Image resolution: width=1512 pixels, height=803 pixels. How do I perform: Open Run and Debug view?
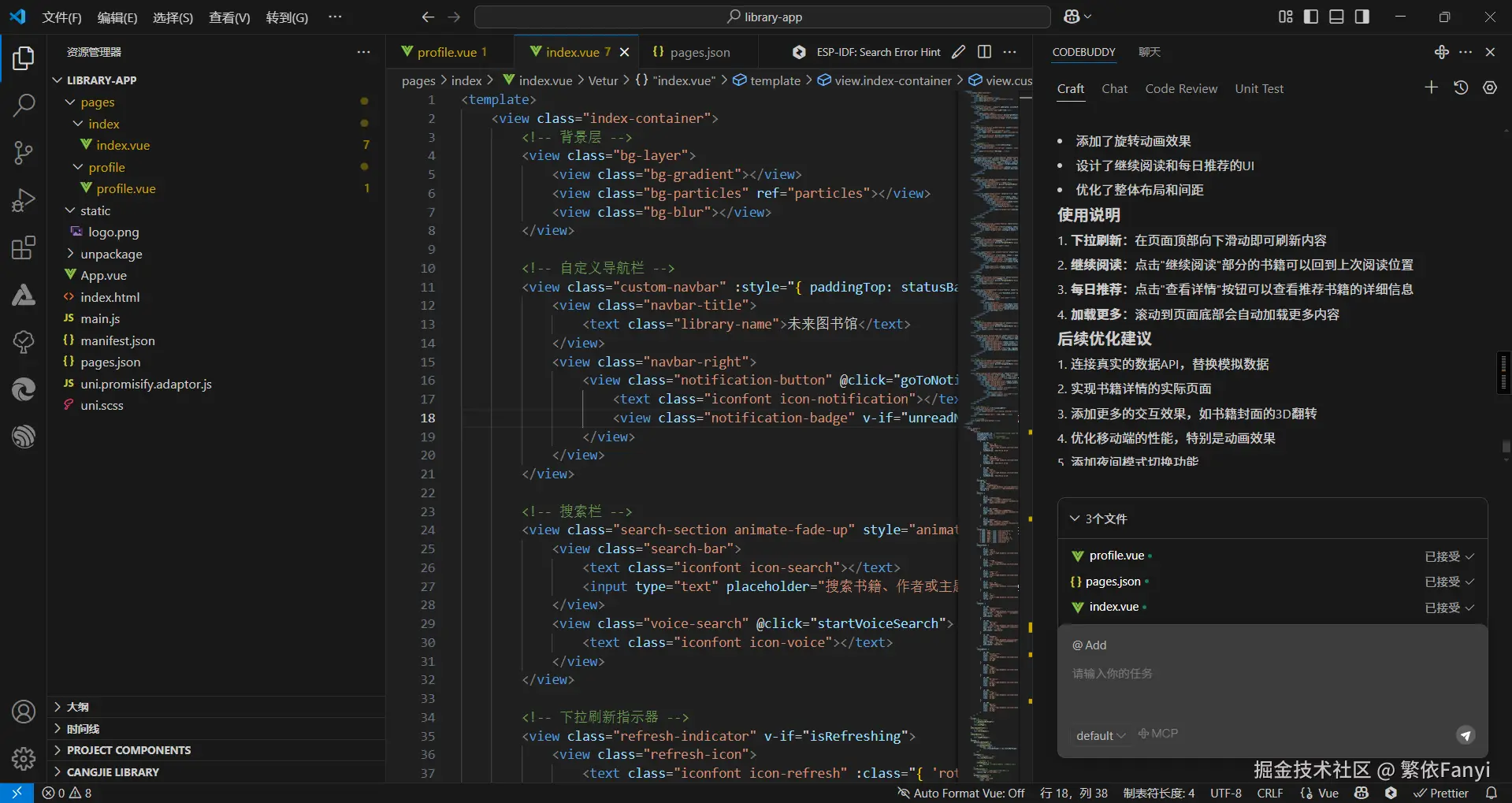[24, 200]
